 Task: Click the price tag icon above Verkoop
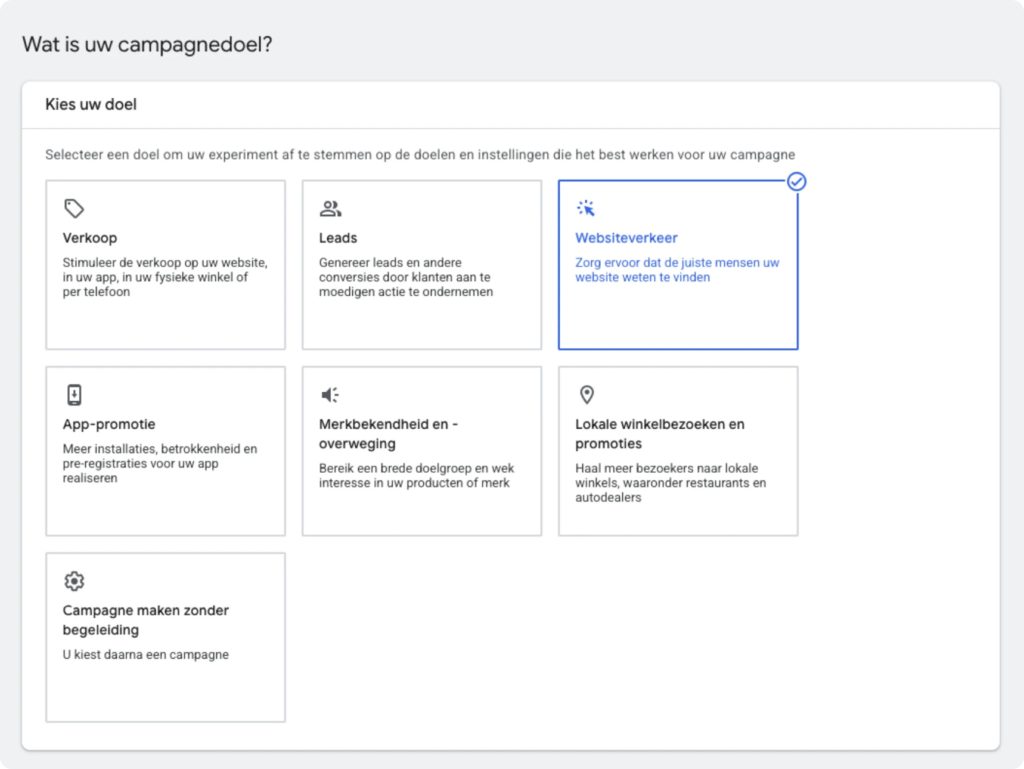click(x=75, y=207)
